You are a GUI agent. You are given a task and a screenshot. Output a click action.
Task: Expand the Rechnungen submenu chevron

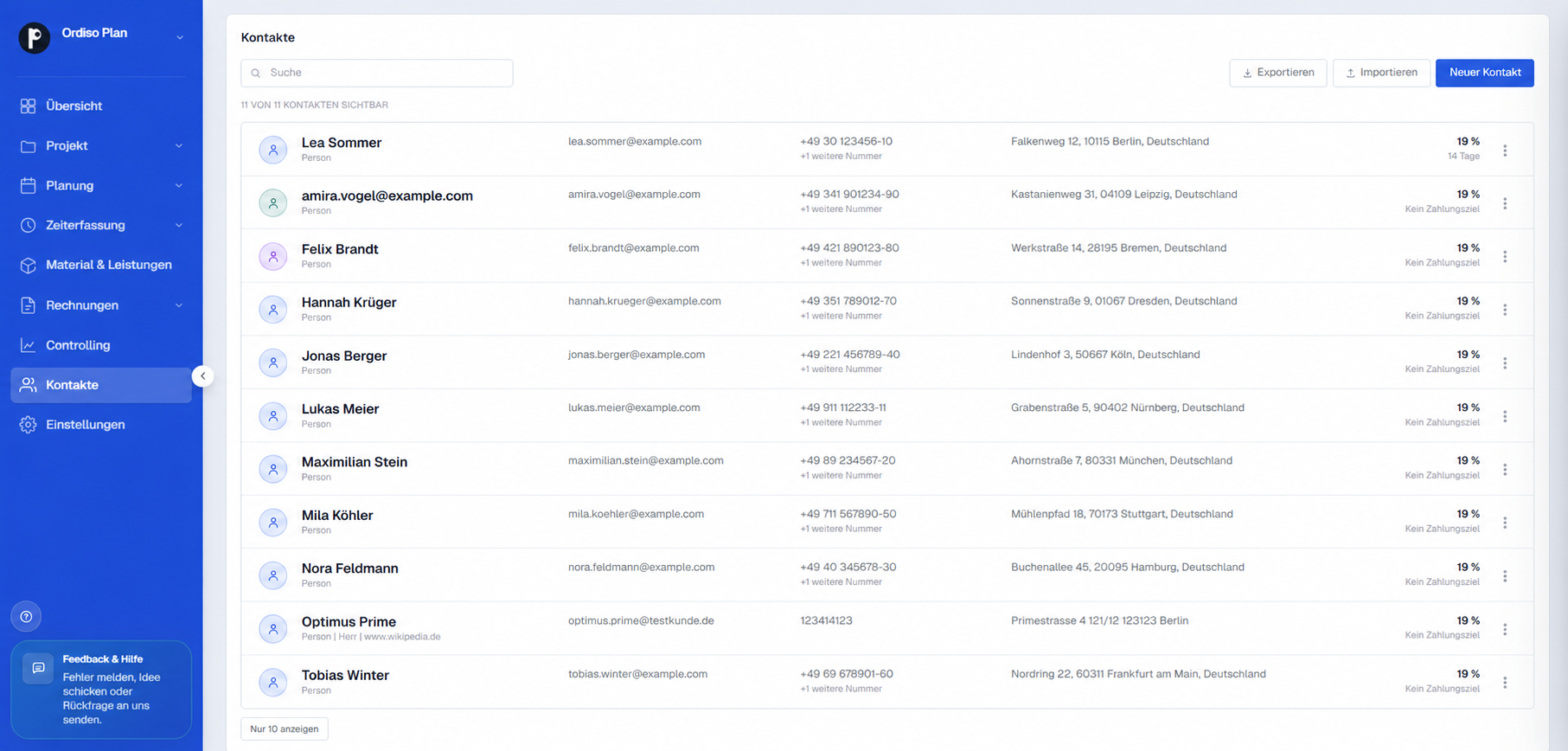(179, 305)
